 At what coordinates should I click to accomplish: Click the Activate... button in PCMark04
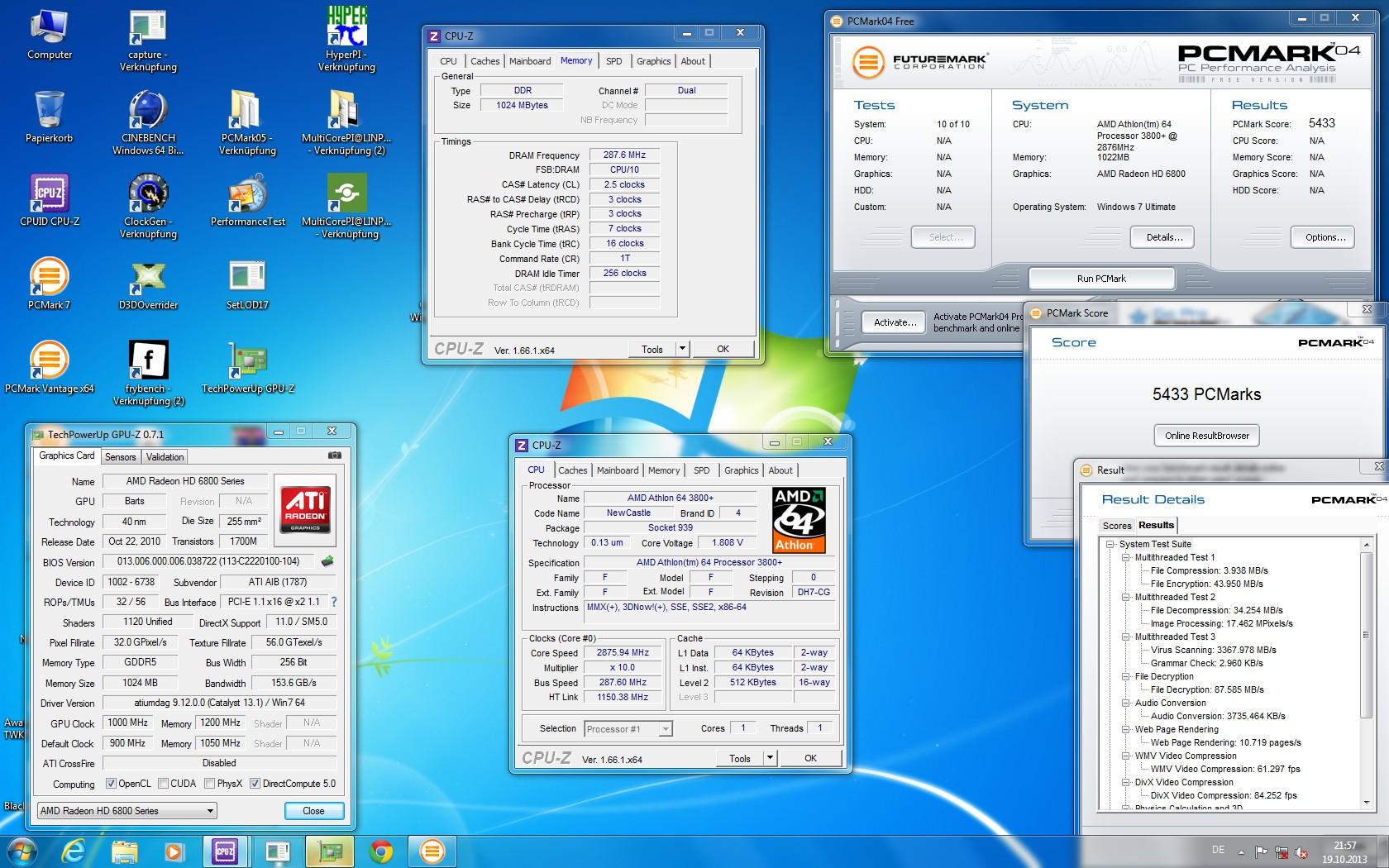coord(895,322)
